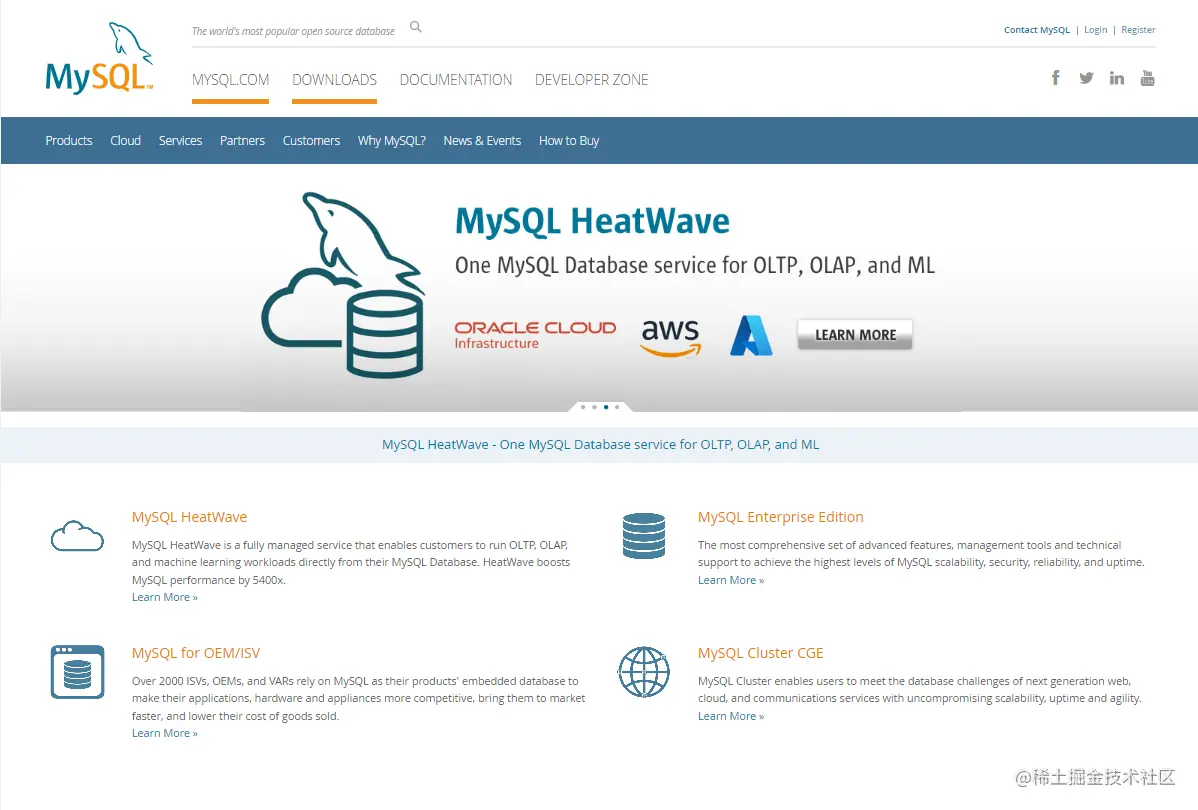
Task: Open the MySQL for OEM/ISV heading
Action: tap(196, 653)
